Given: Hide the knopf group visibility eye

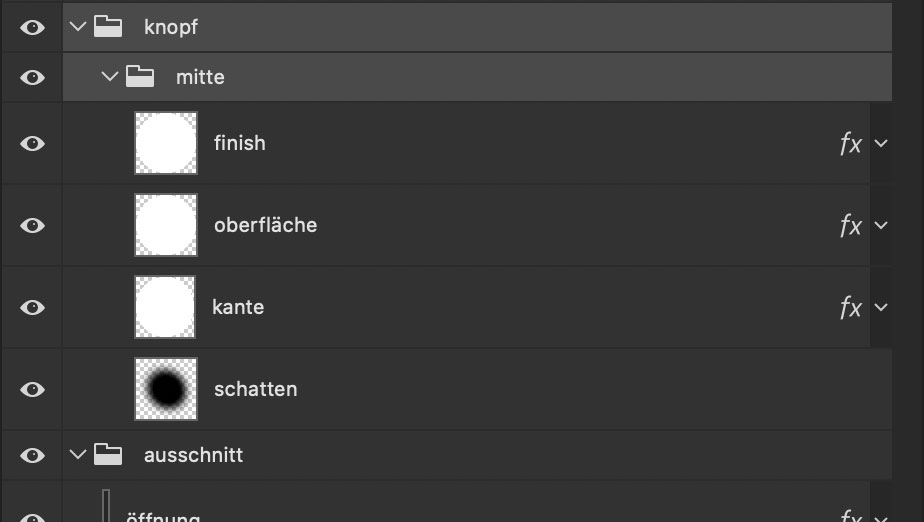Looking at the screenshot, I should pyautogui.click(x=32, y=27).
